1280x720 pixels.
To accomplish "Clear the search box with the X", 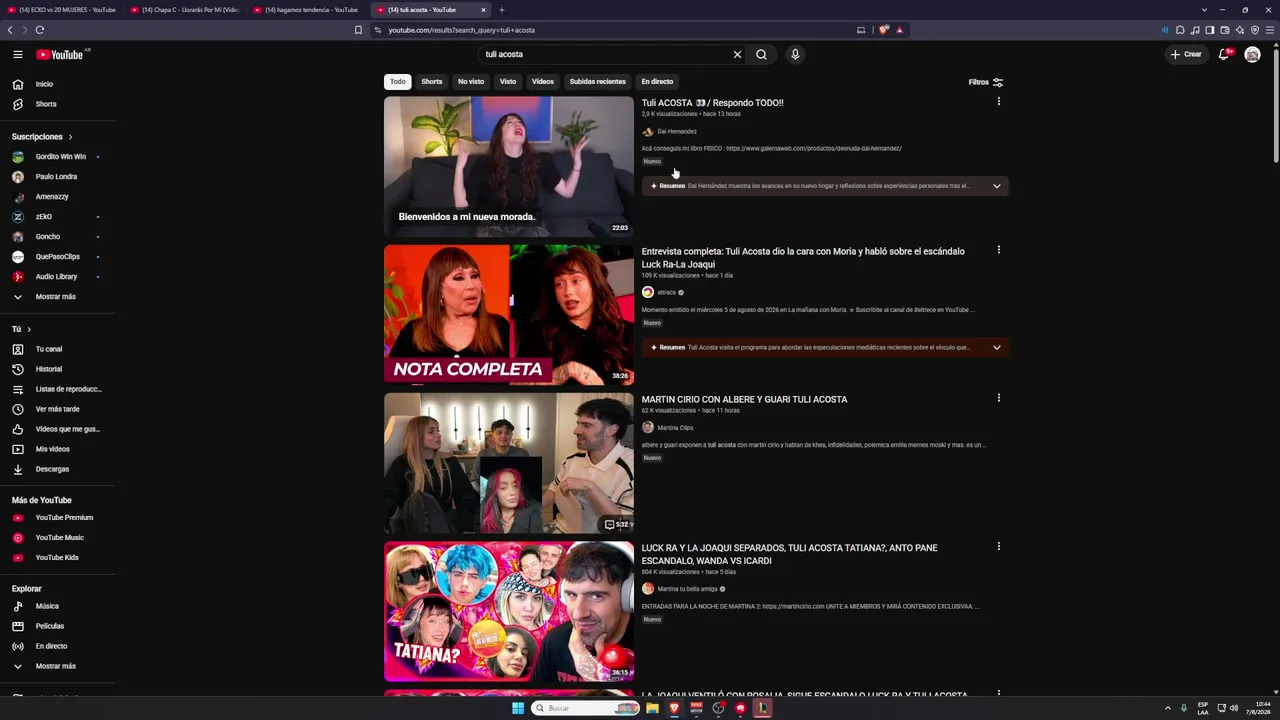I will pos(738,54).
